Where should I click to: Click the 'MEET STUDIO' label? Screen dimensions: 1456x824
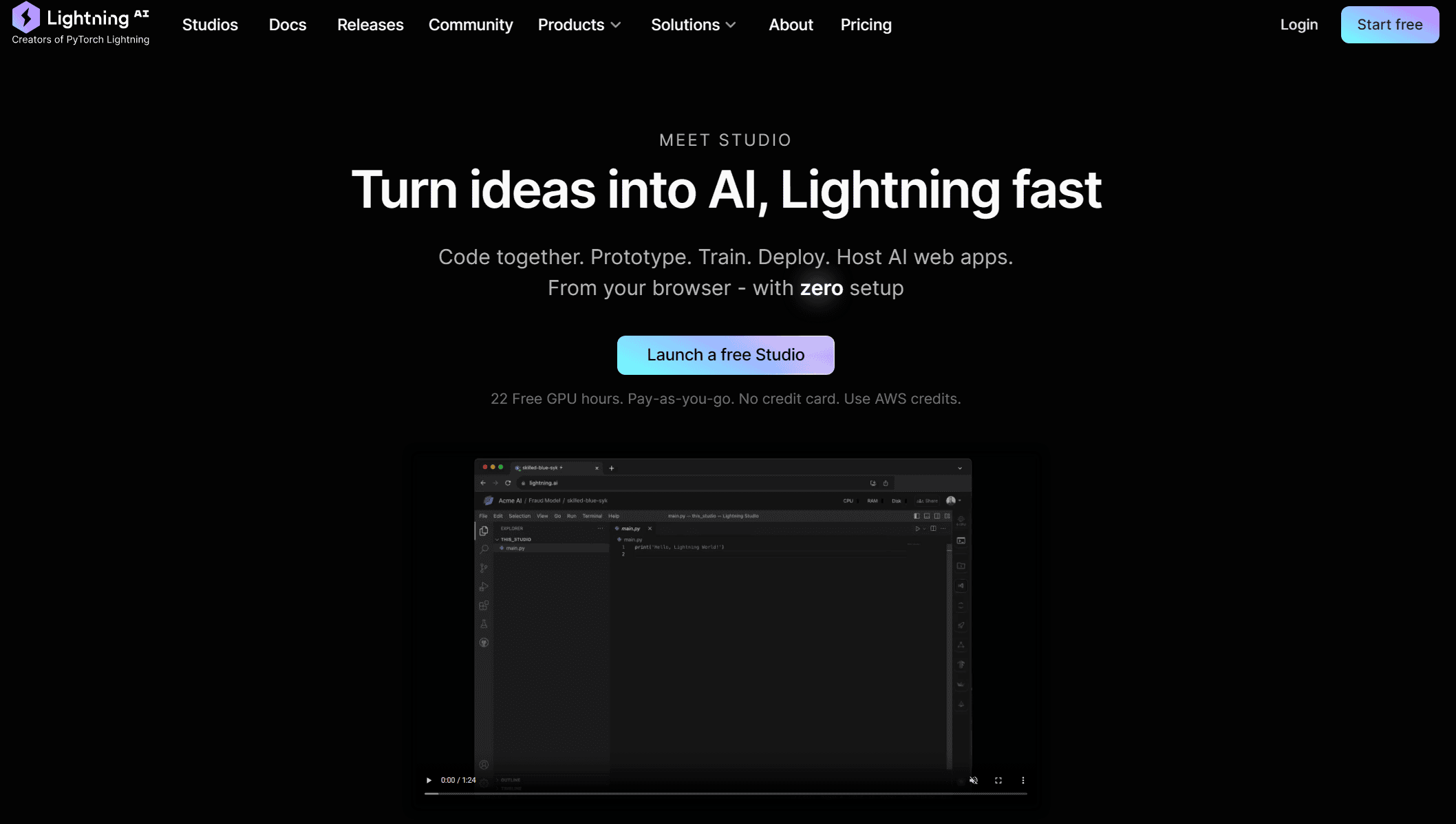726,140
